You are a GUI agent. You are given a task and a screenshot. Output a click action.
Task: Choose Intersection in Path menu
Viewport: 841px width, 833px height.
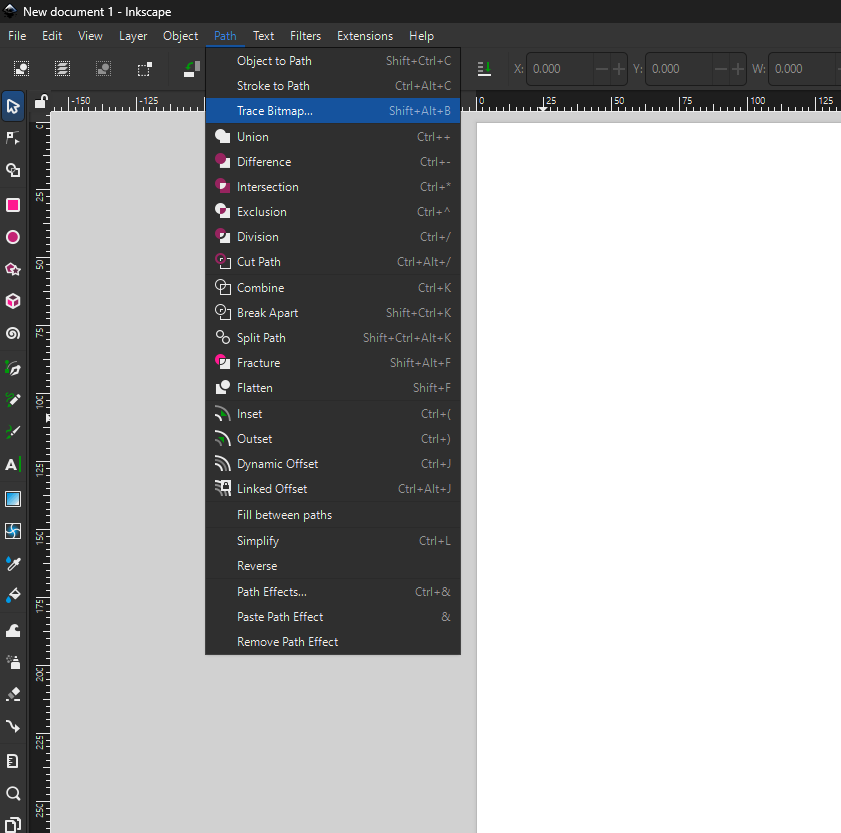pos(333,187)
